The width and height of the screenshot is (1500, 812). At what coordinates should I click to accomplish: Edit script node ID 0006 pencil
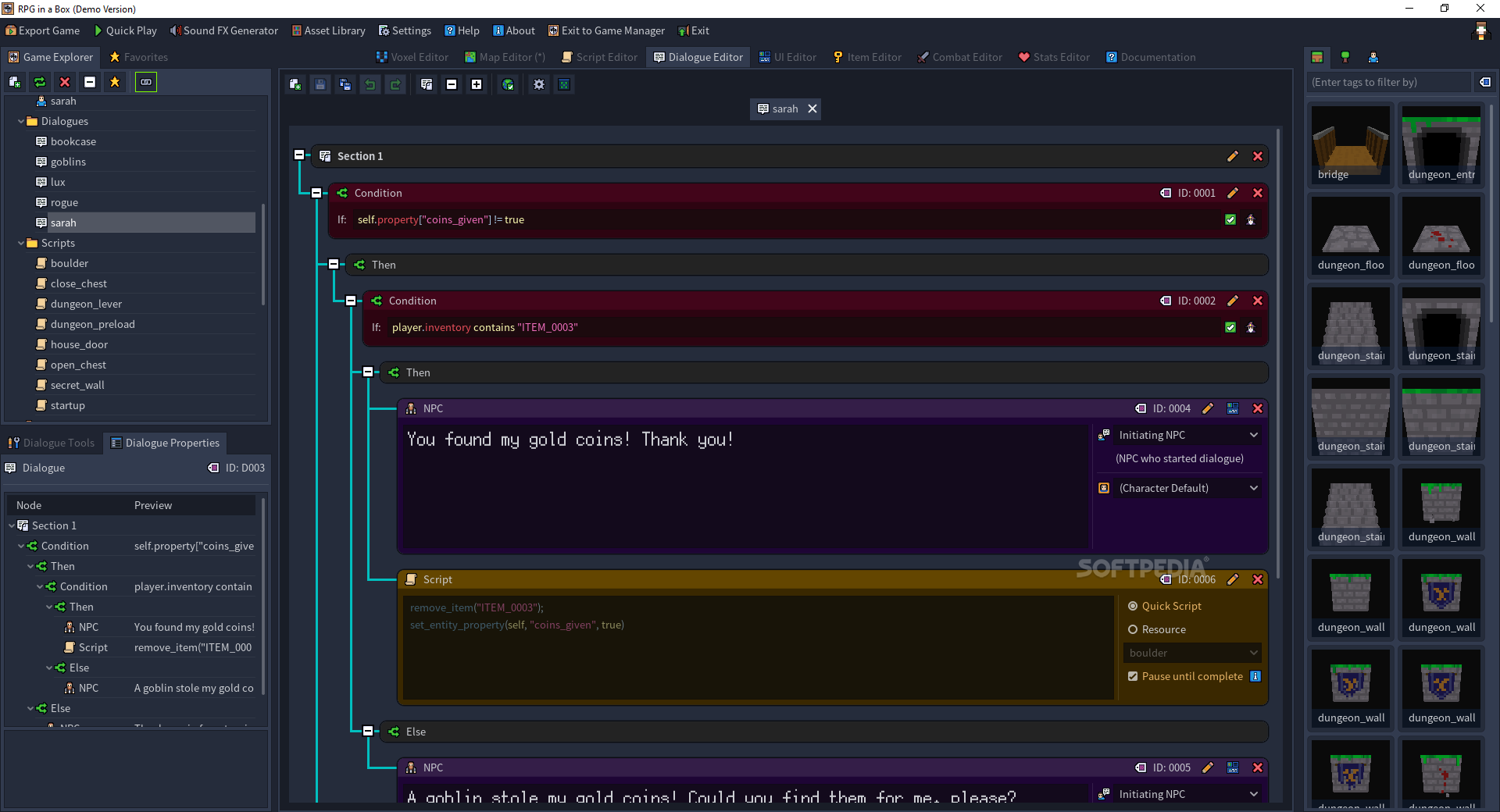point(1233,579)
